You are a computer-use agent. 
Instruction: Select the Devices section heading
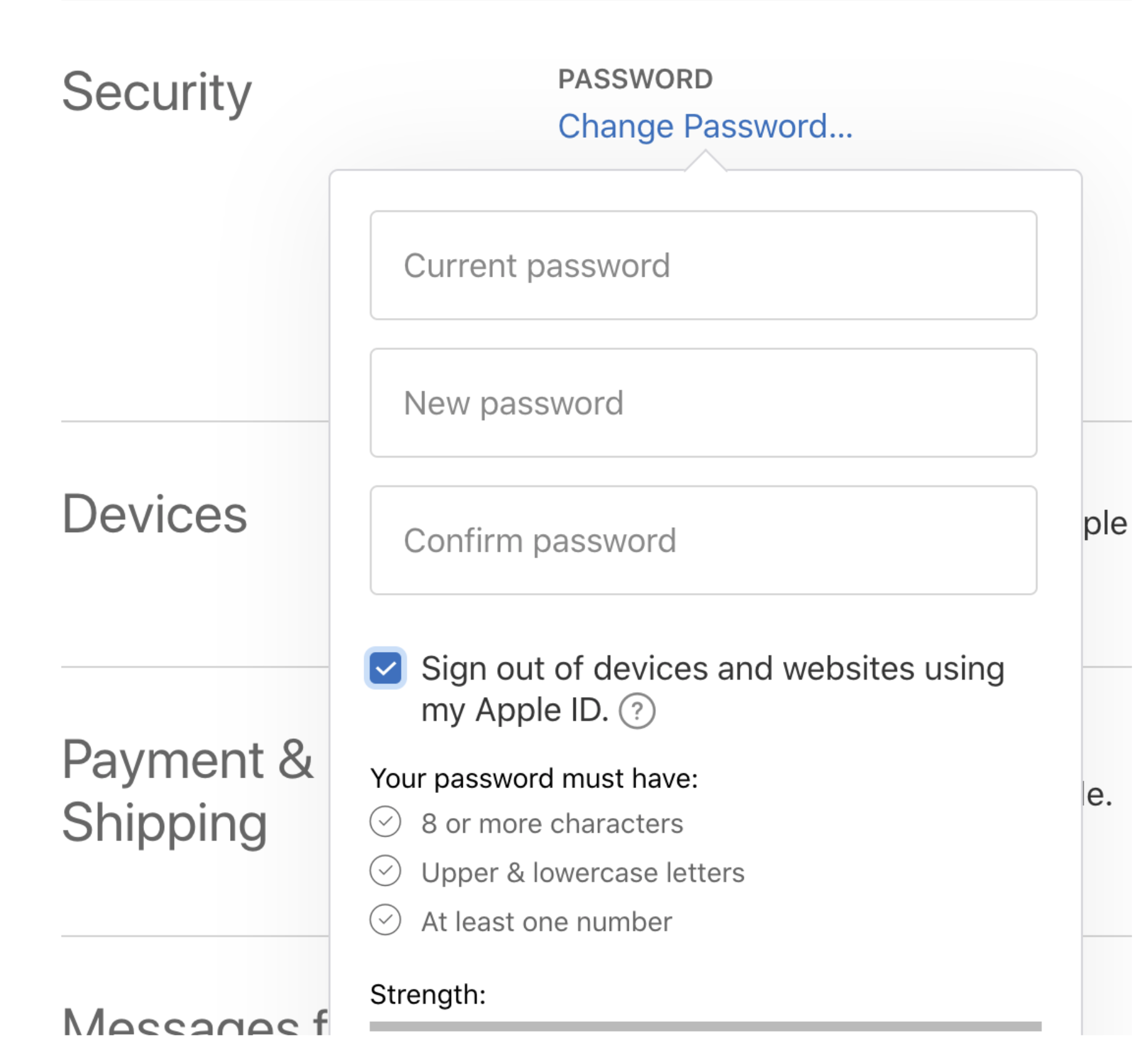coord(154,514)
